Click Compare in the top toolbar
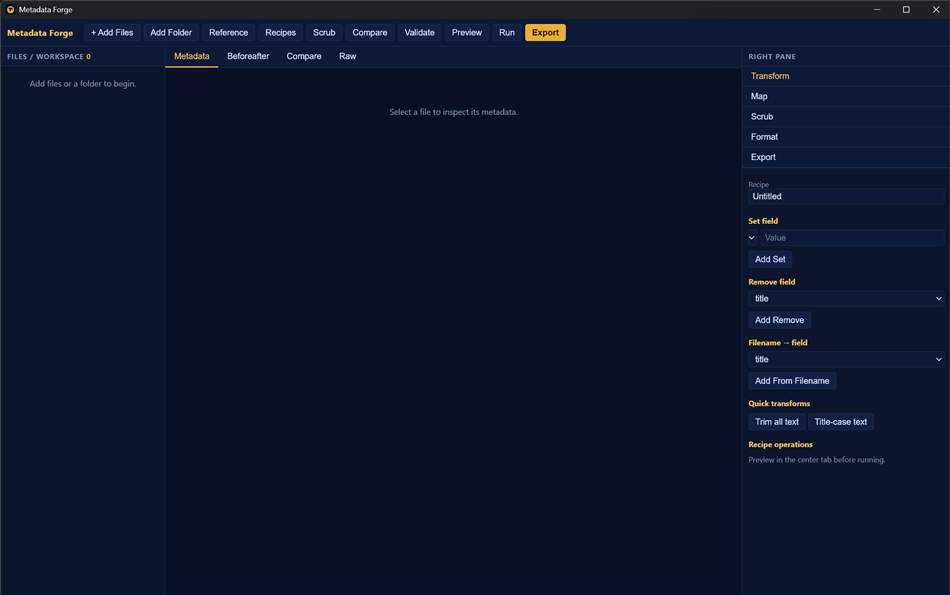 coord(370,33)
